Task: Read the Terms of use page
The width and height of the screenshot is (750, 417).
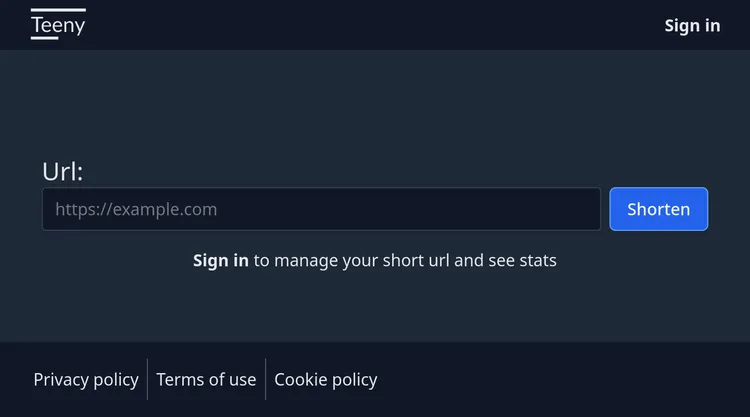Action: point(206,380)
